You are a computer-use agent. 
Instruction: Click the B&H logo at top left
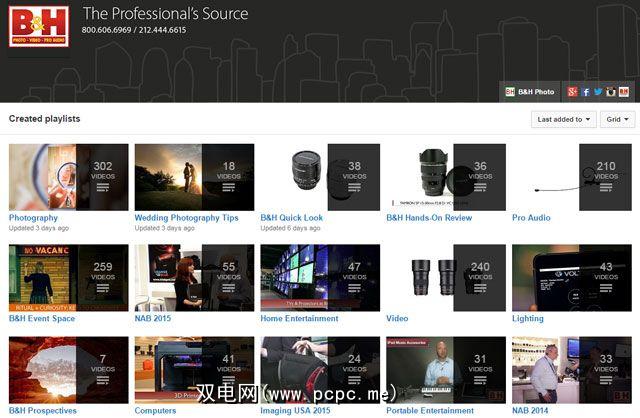pos(36,26)
